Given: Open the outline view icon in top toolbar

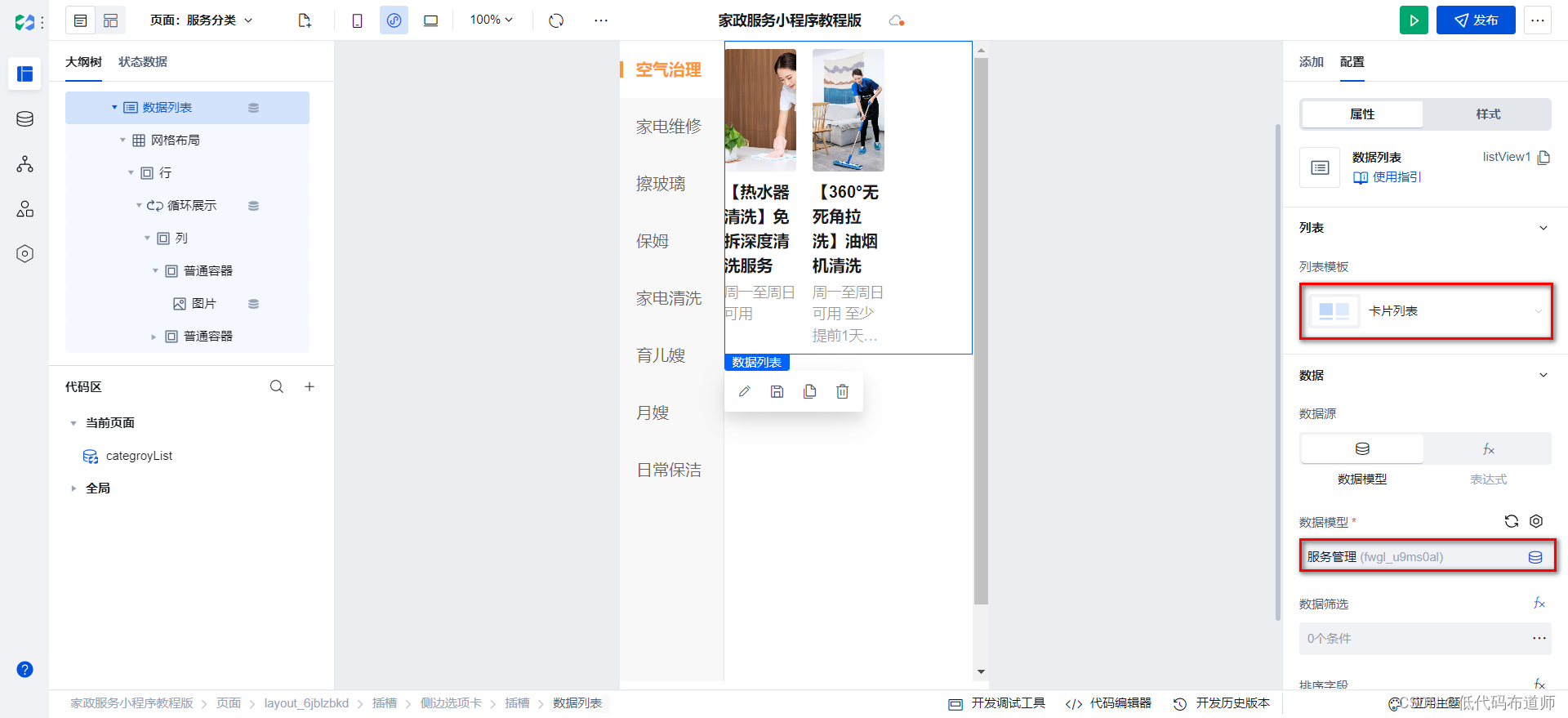Looking at the screenshot, I should [80, 20].
